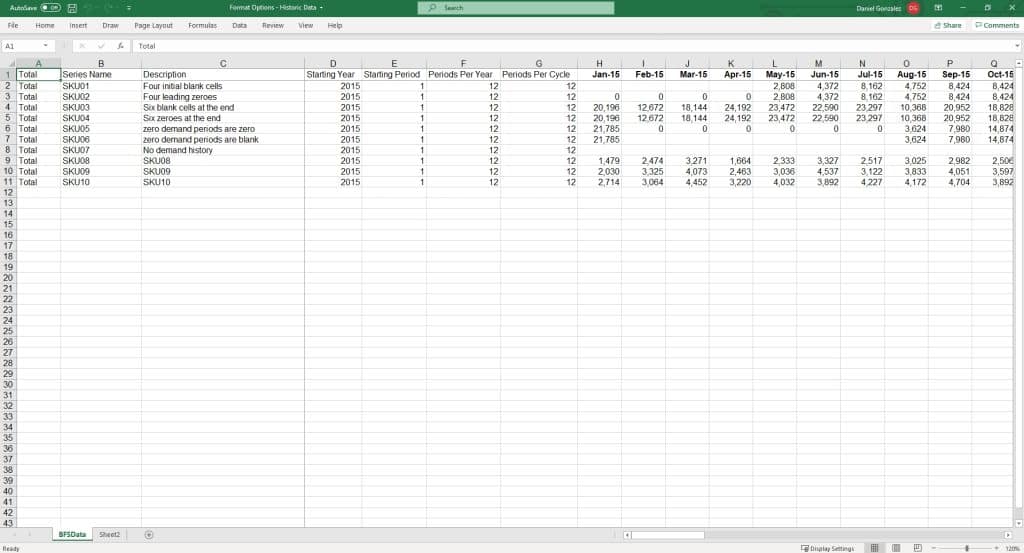Open the Page Layout ribbon tab
The image size is (1024, 553).
[x=153, y=25]
